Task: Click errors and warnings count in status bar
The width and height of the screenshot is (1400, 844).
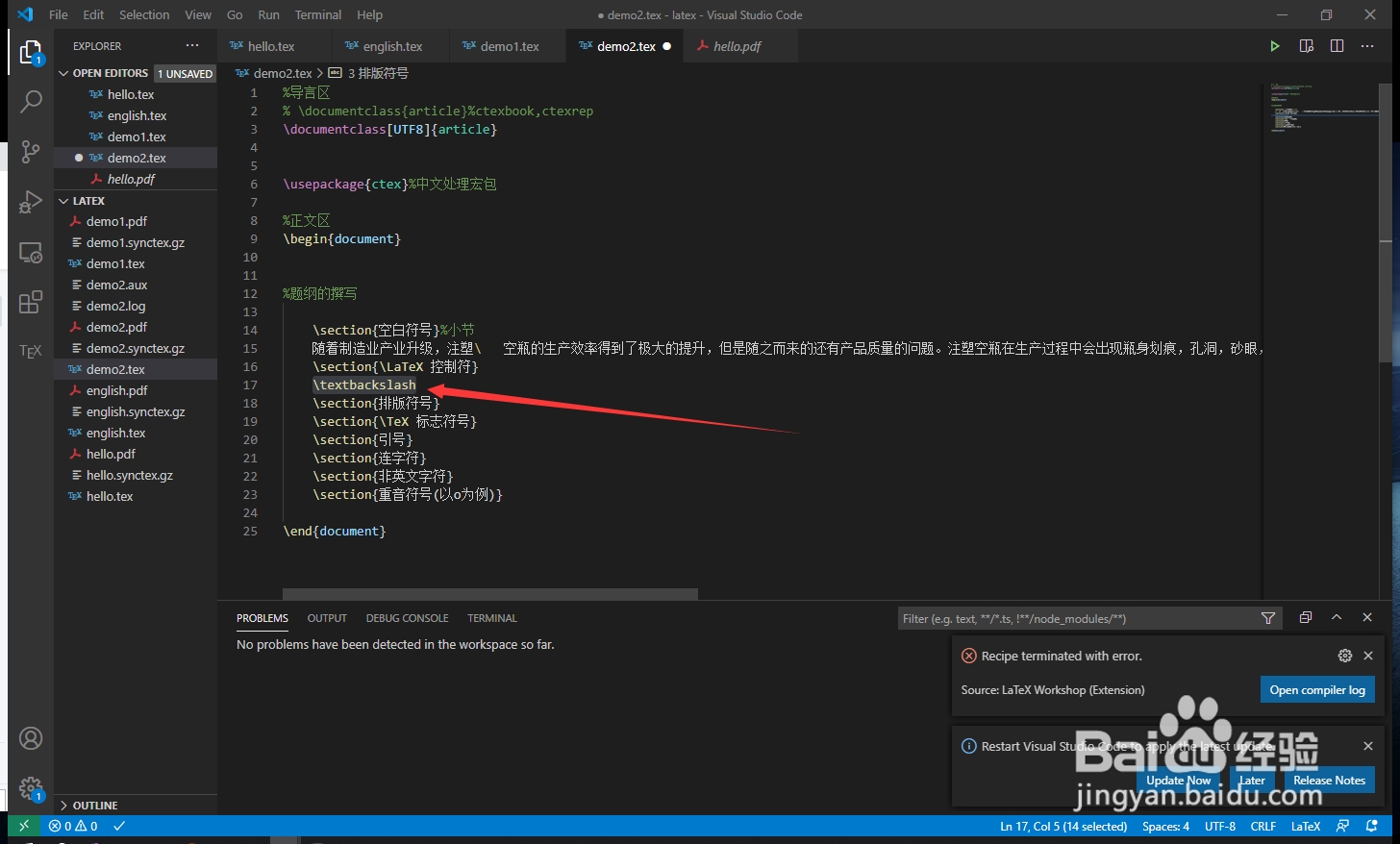Action: click(x=73, y=826)
